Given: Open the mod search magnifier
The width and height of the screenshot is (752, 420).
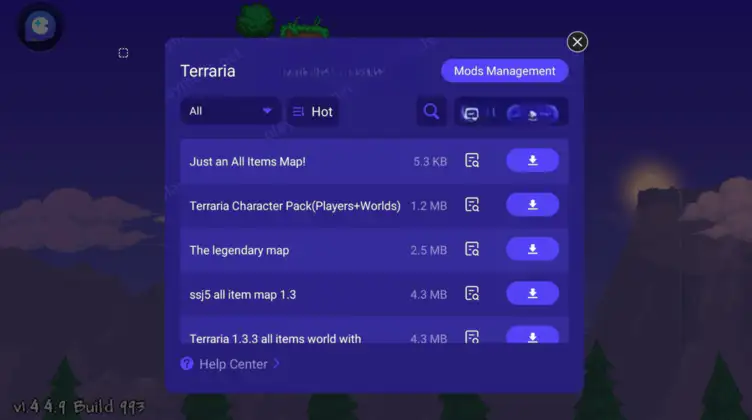Looking at the screenshot, I should [431, 112].
